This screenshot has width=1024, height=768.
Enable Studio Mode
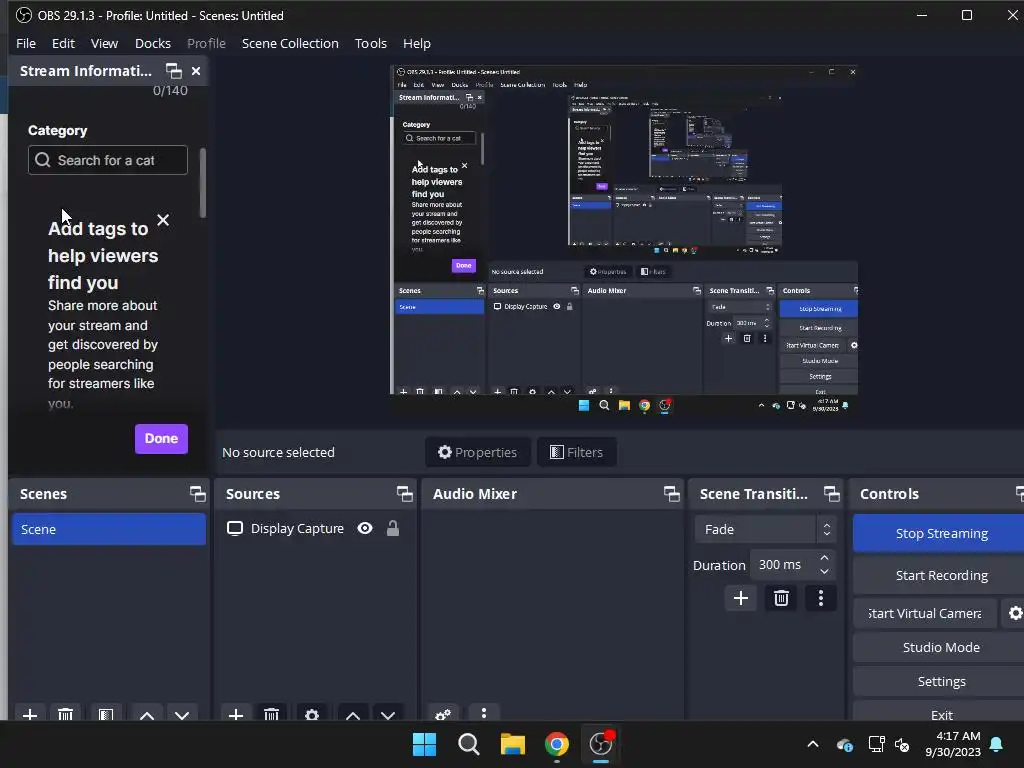tap(941, 647)
